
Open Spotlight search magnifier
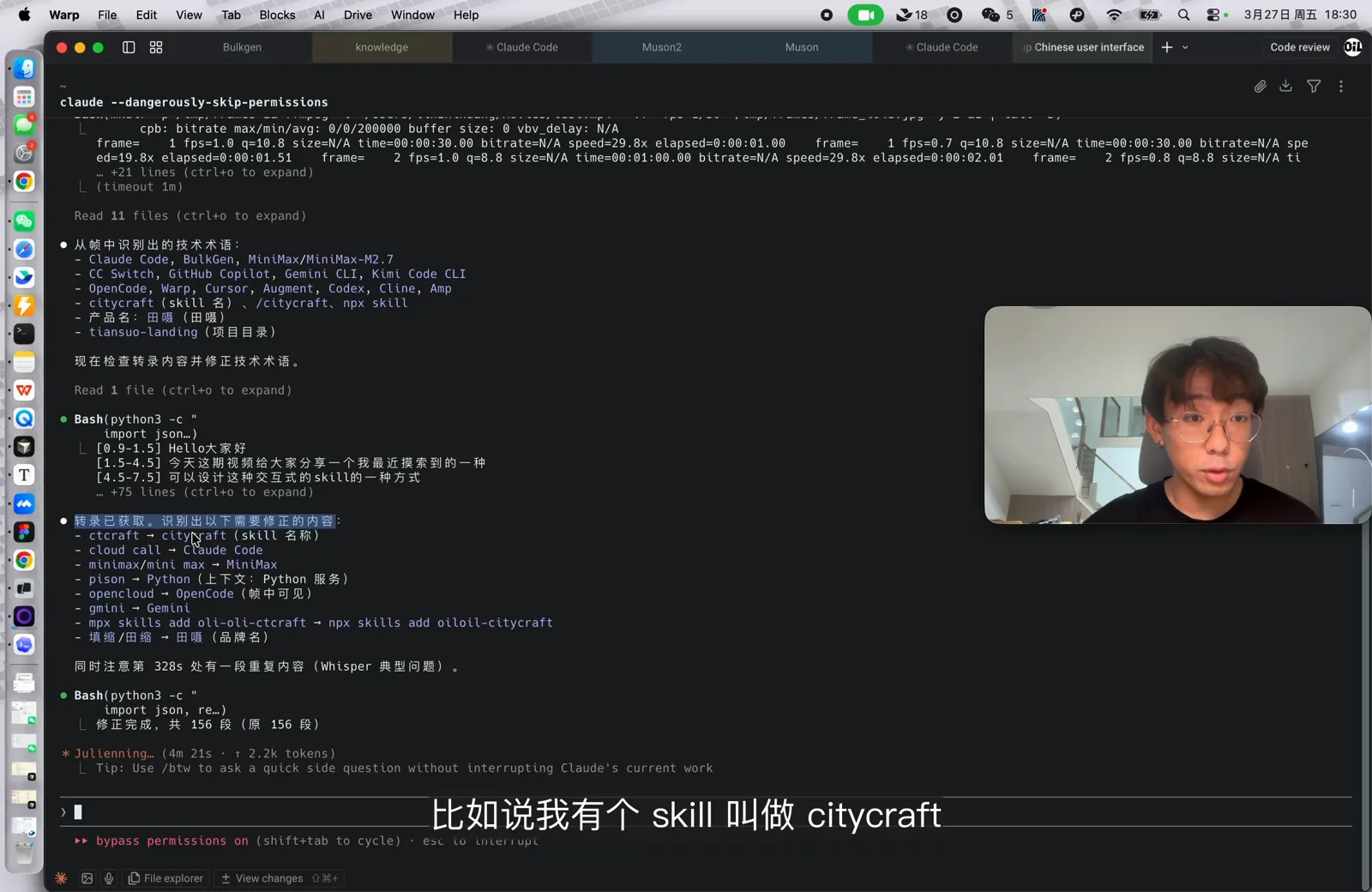click(x=1183, y=15)
